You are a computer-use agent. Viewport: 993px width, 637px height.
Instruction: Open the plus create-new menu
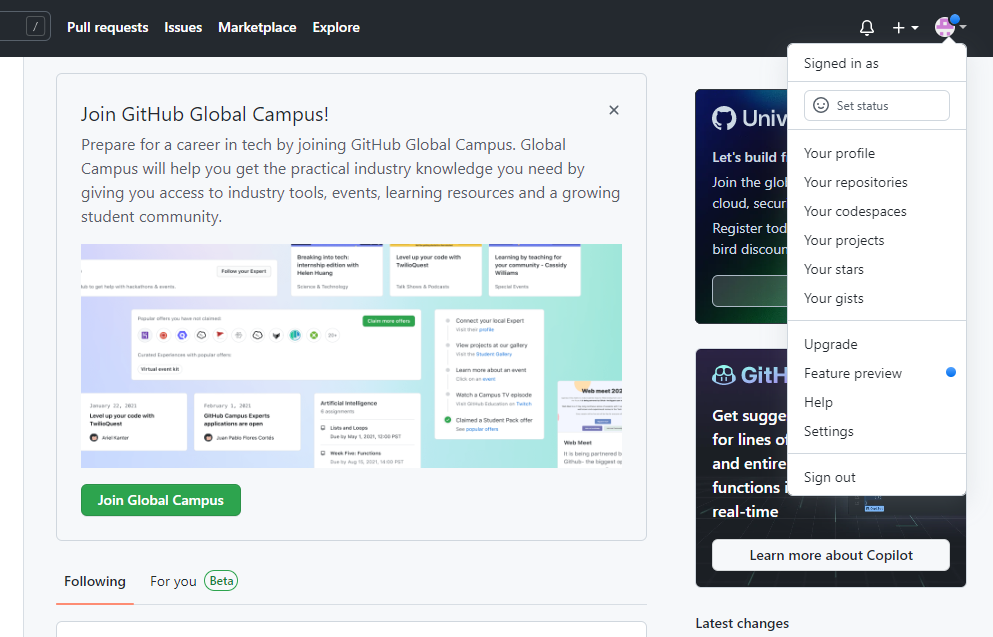point(905,28)
